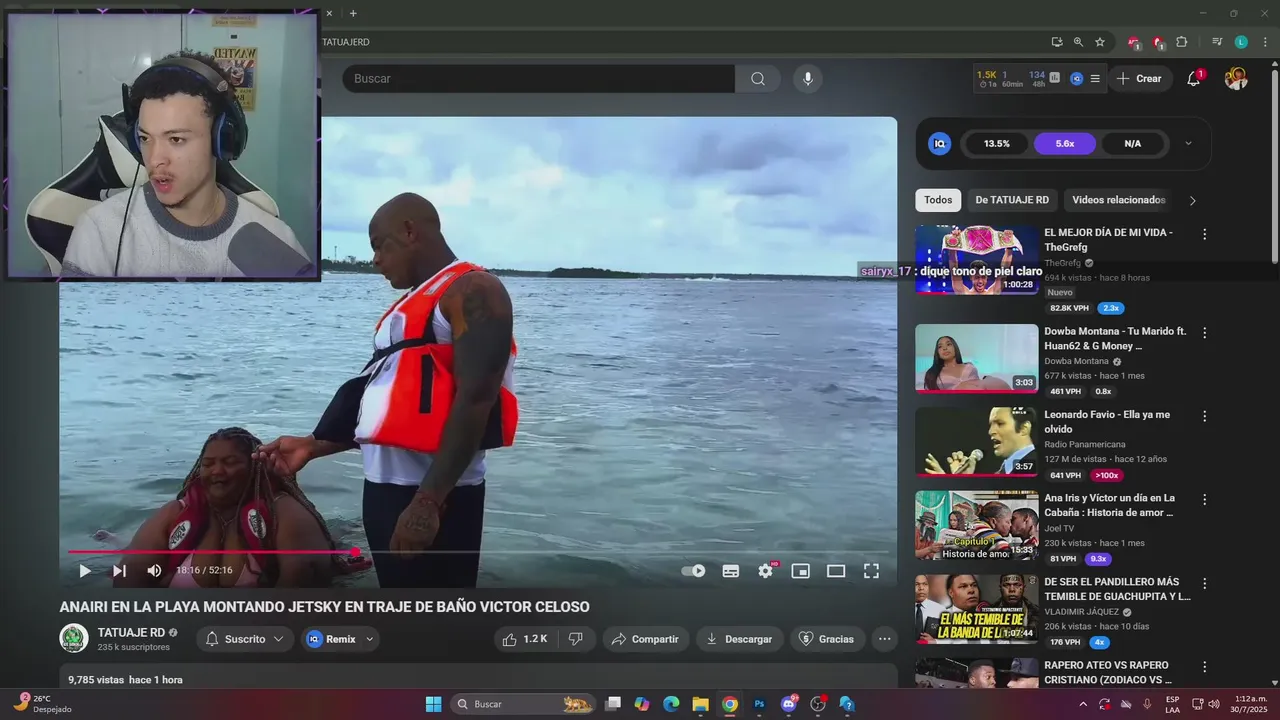Image resolution: width=1280 pixels, height=720 pixels.
Task: Open the TATUAJE RD channel name link
Action: click(131, 632)
